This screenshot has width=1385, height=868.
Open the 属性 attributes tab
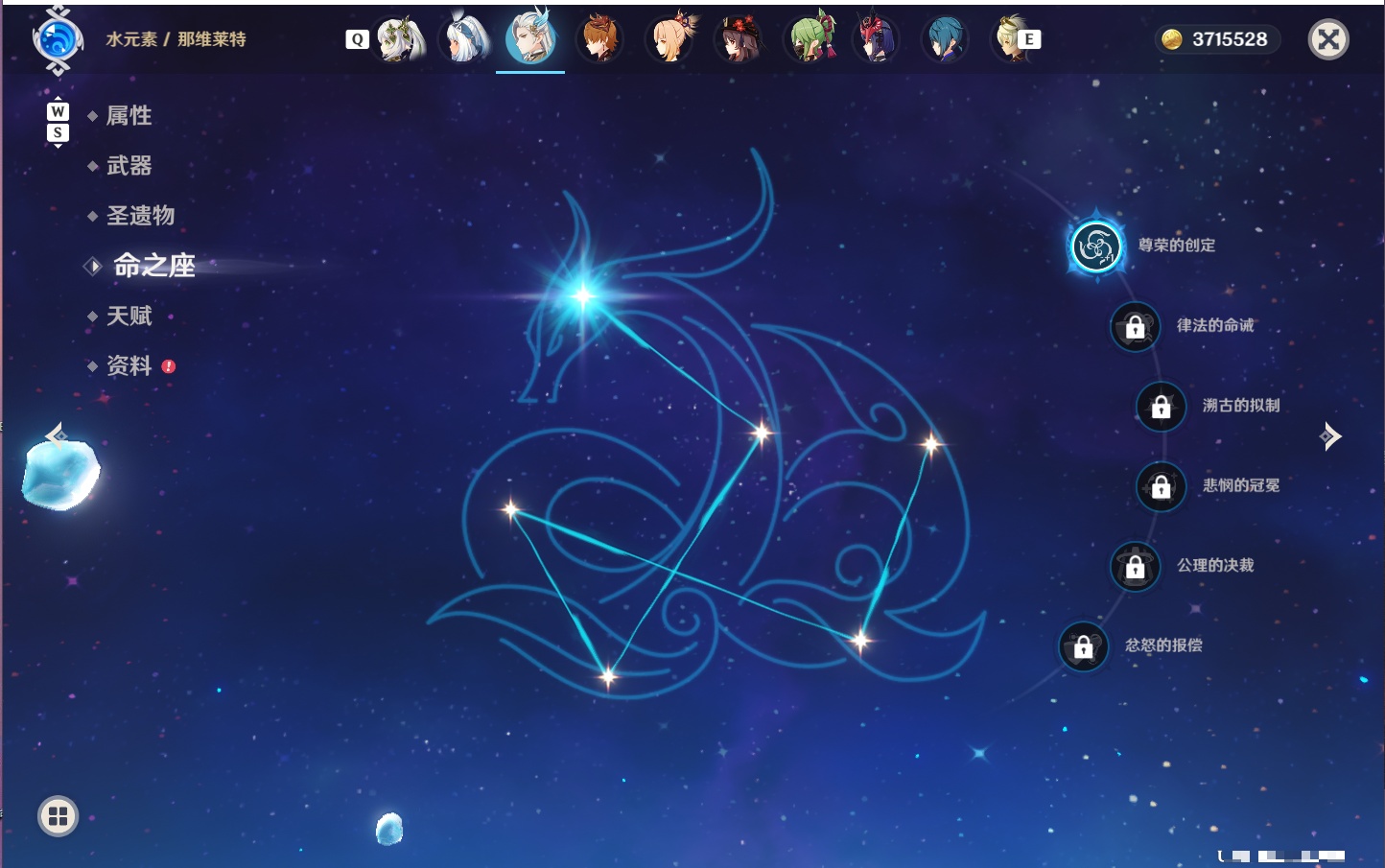point(129,116)
